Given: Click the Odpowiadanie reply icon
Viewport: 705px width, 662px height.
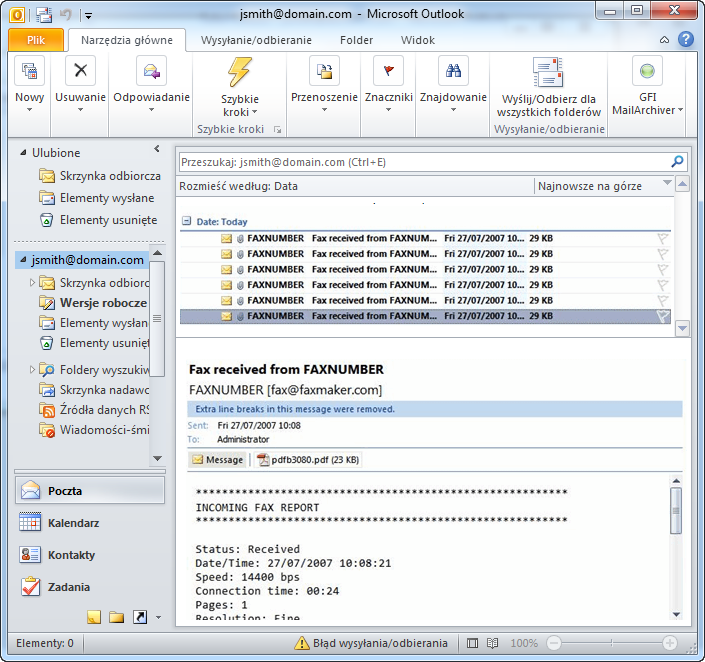Looking at the screenshot, I should pyautogui.click(x=152, y=71).
